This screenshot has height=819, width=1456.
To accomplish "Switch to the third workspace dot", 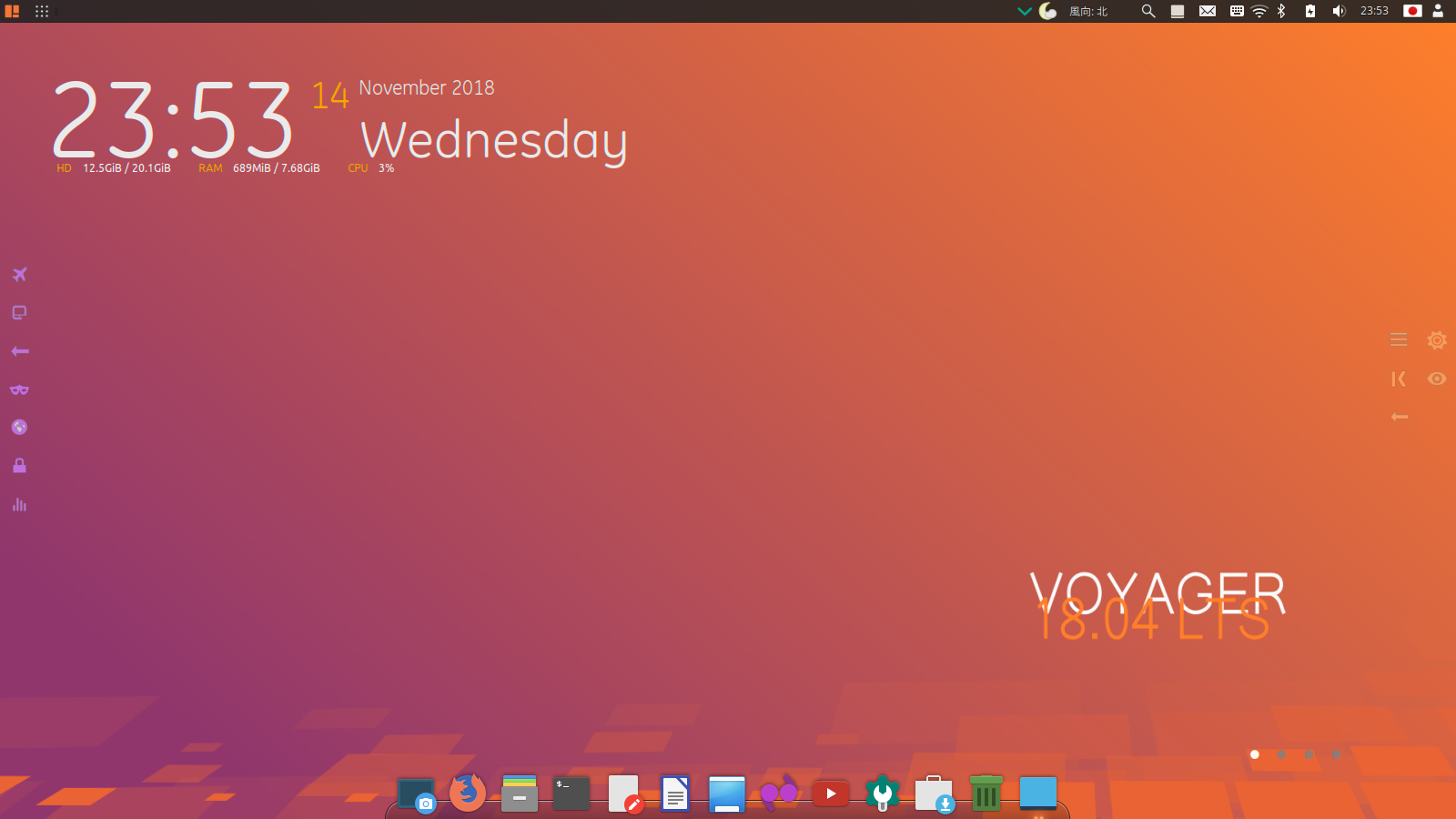I will (x=1309, y=754).
